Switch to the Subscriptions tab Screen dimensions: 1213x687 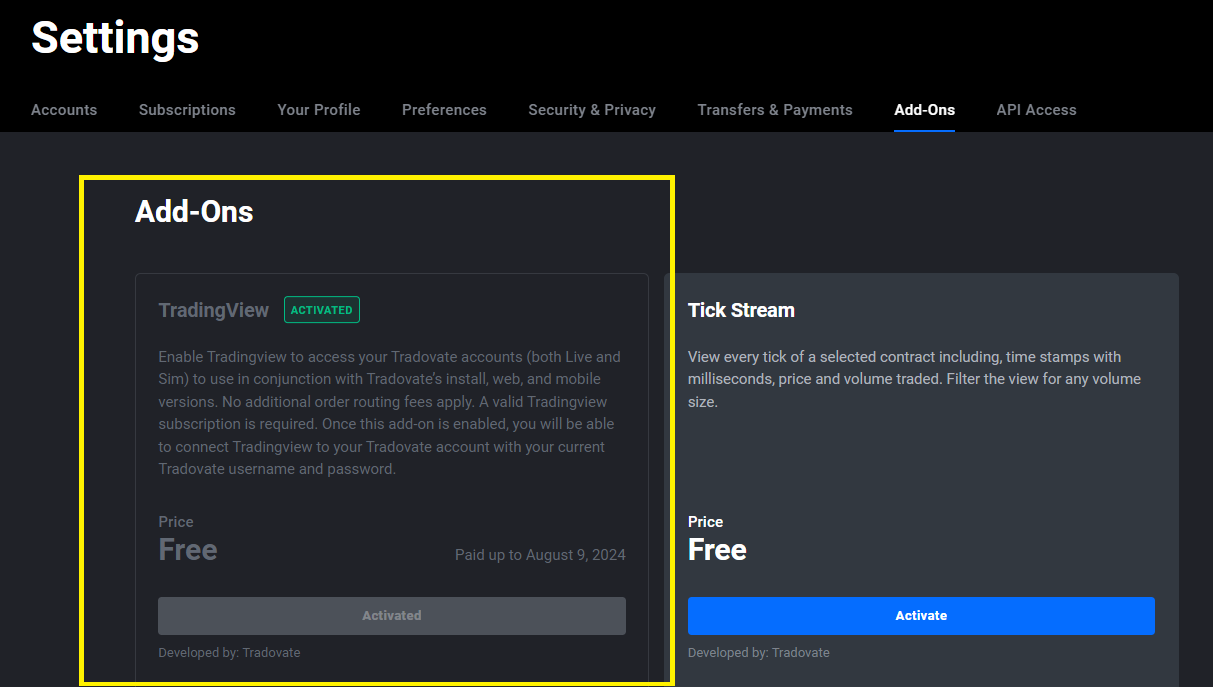[187, 110]
